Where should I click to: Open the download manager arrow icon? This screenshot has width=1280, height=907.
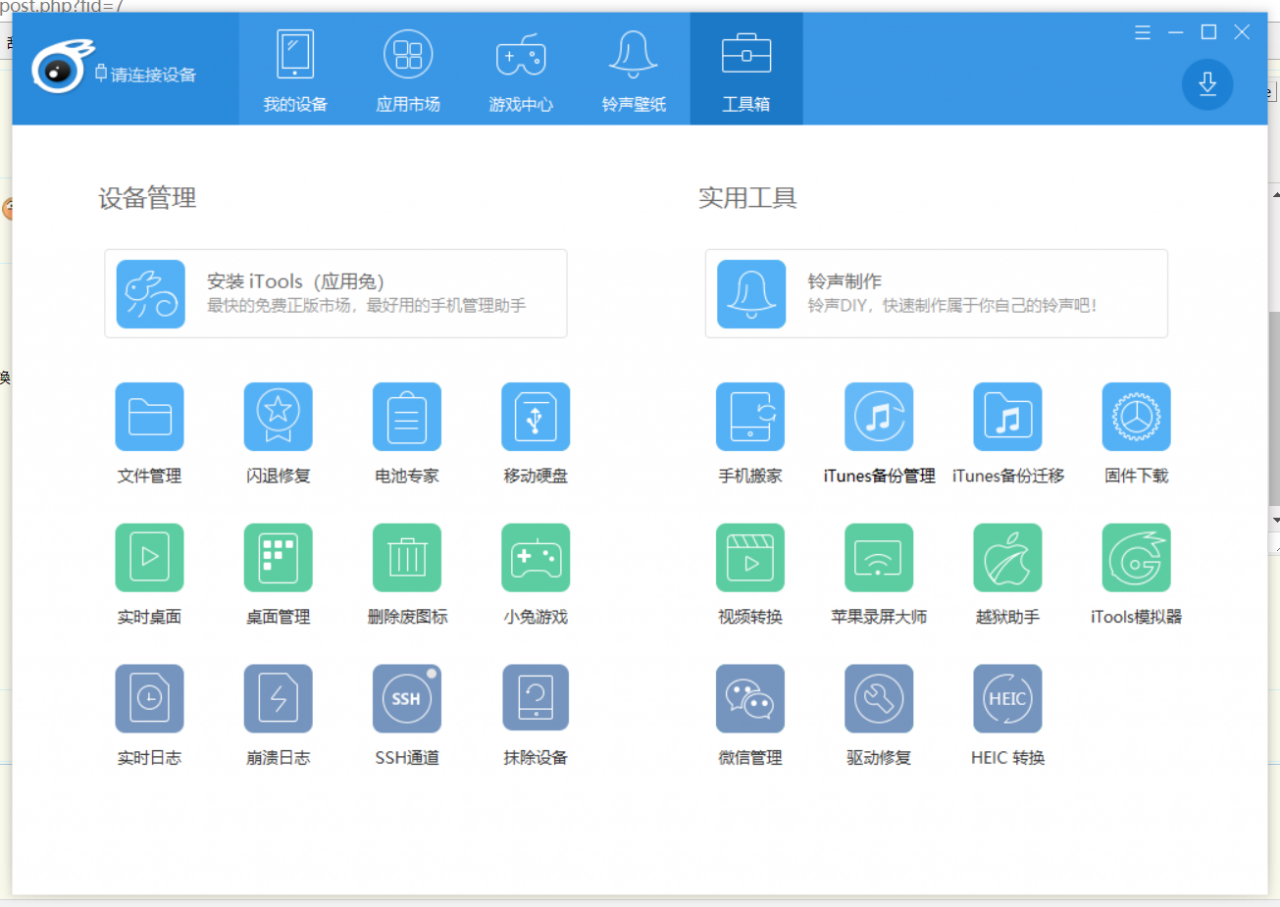[x=1207, y=84]
